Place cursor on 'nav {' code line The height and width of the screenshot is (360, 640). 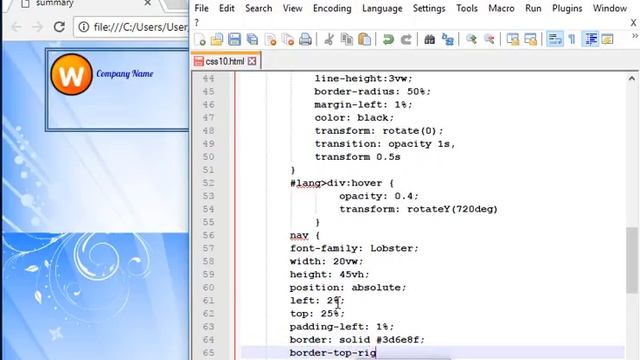305,235
